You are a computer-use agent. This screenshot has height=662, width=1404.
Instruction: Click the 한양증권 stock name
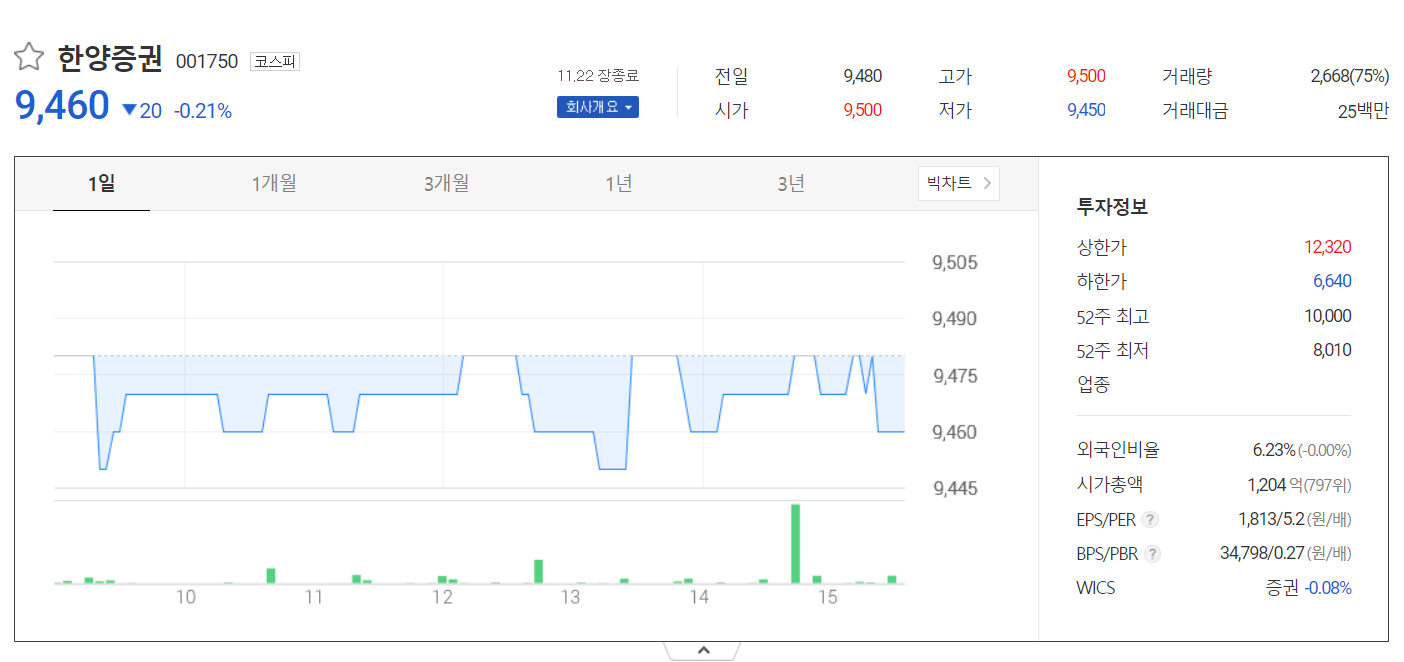[109, 60]
